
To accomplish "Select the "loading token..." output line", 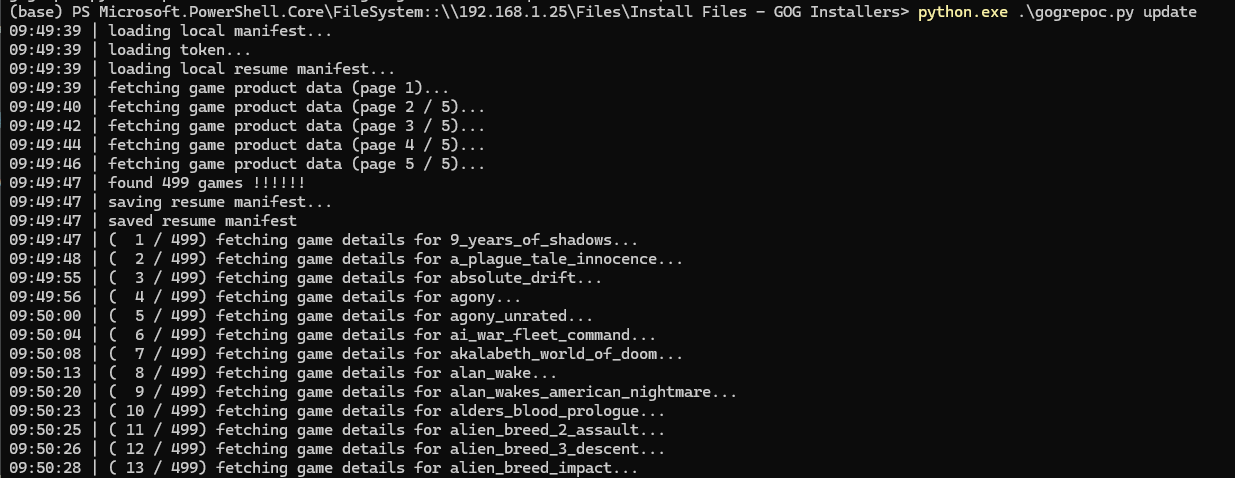I will 179,50.
